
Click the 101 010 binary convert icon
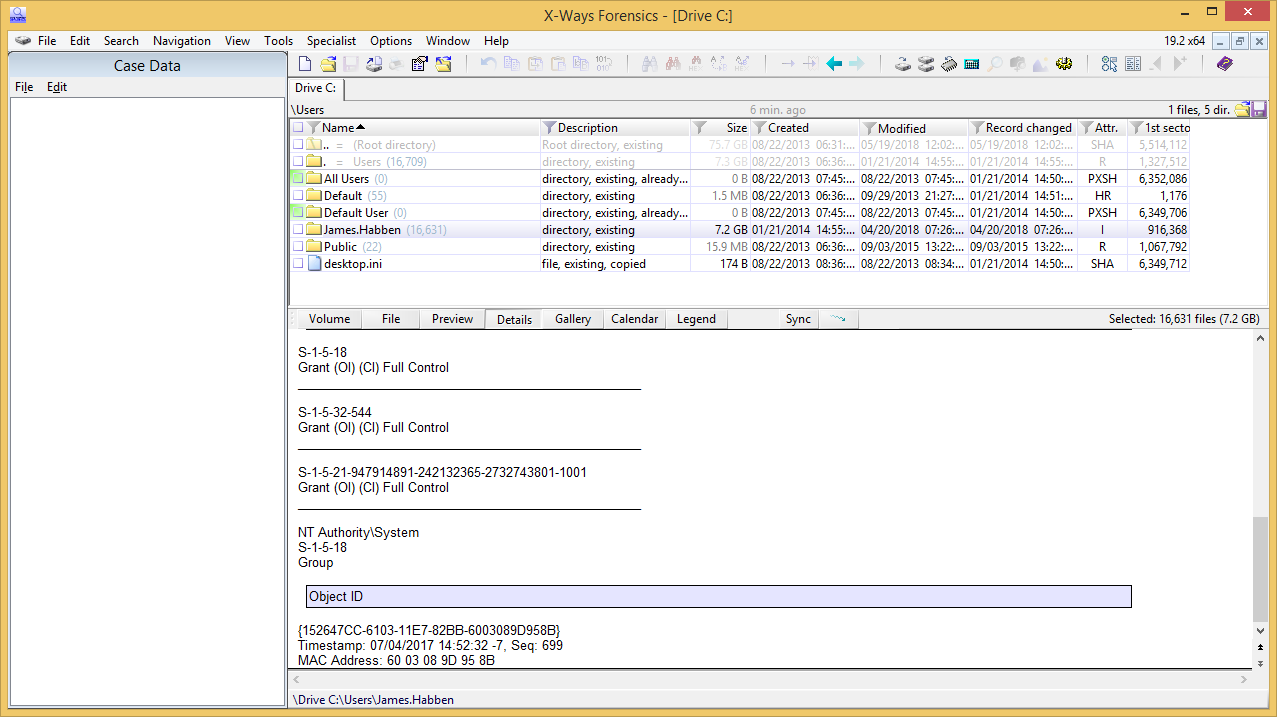603,64
